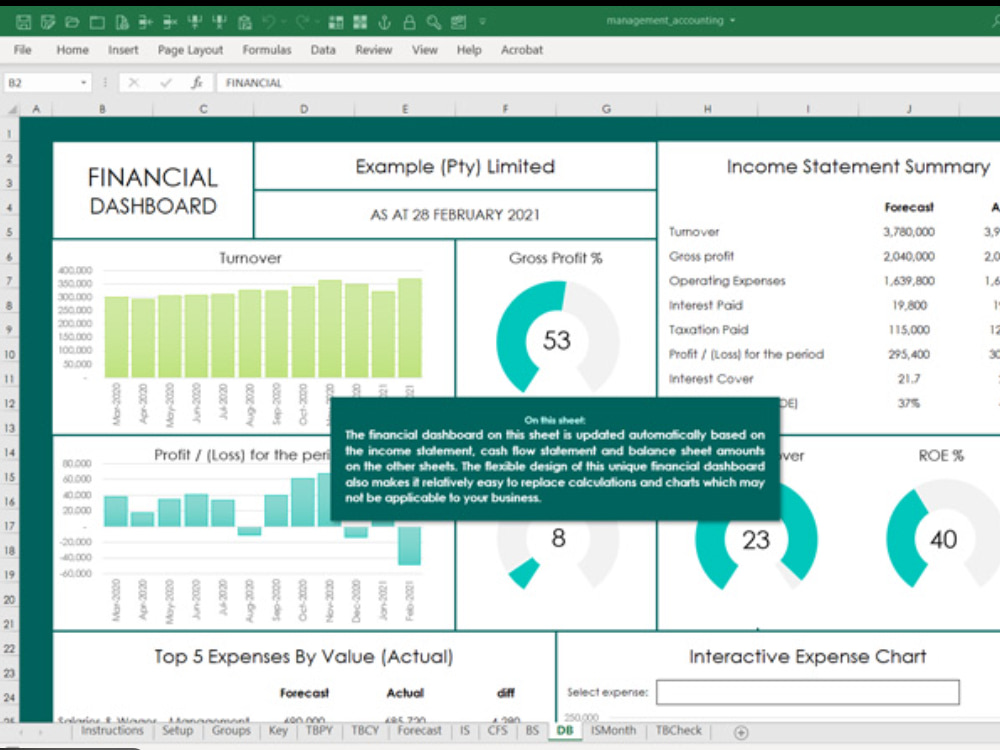Viewport: 1000px width, 750px height.
Task: Click the FINANCIAL DASHBOARD title cell
Action: pyautogui.click(x=153, y=191)
